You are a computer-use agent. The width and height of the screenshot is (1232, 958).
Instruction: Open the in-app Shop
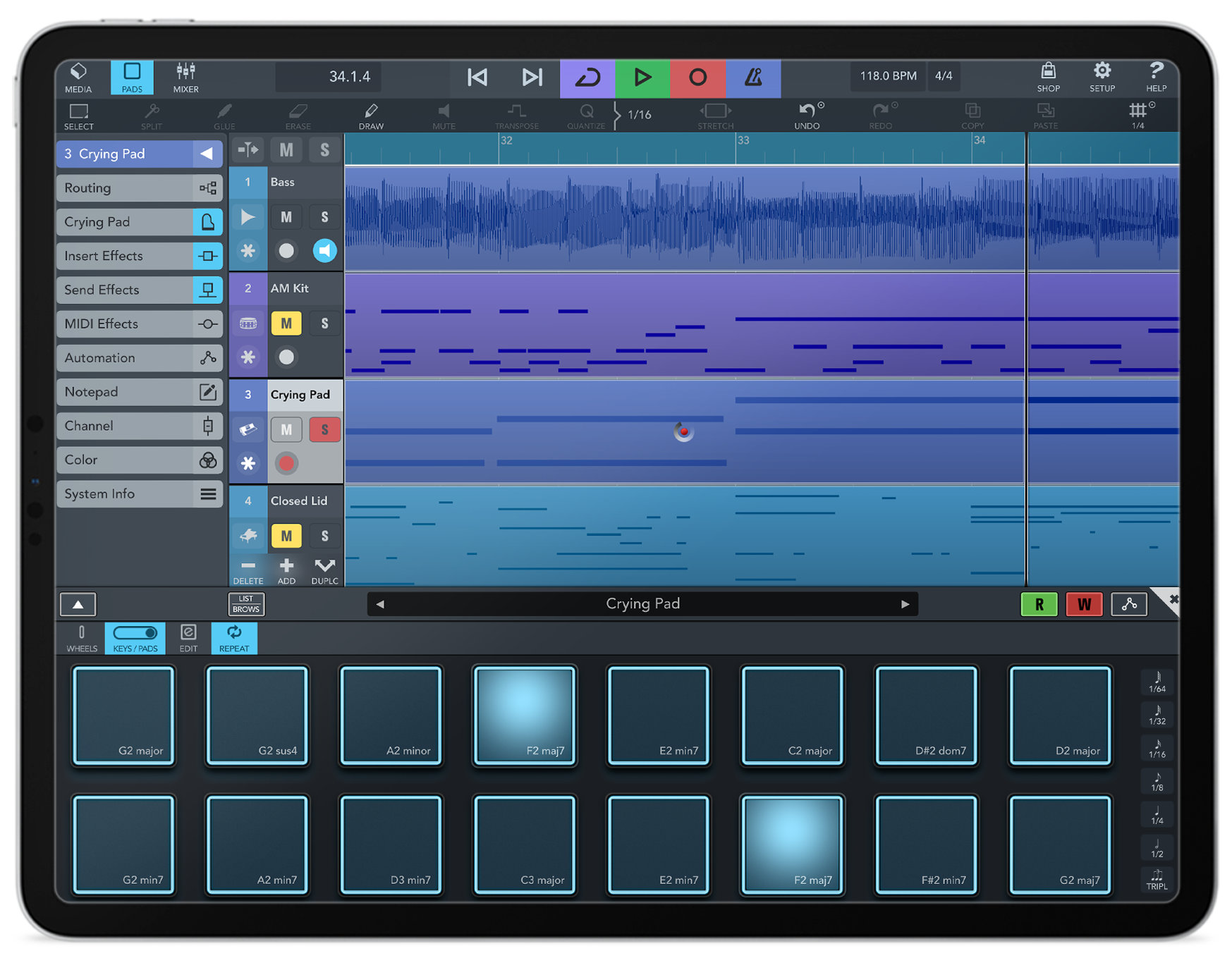click(x=1049, y=77)
